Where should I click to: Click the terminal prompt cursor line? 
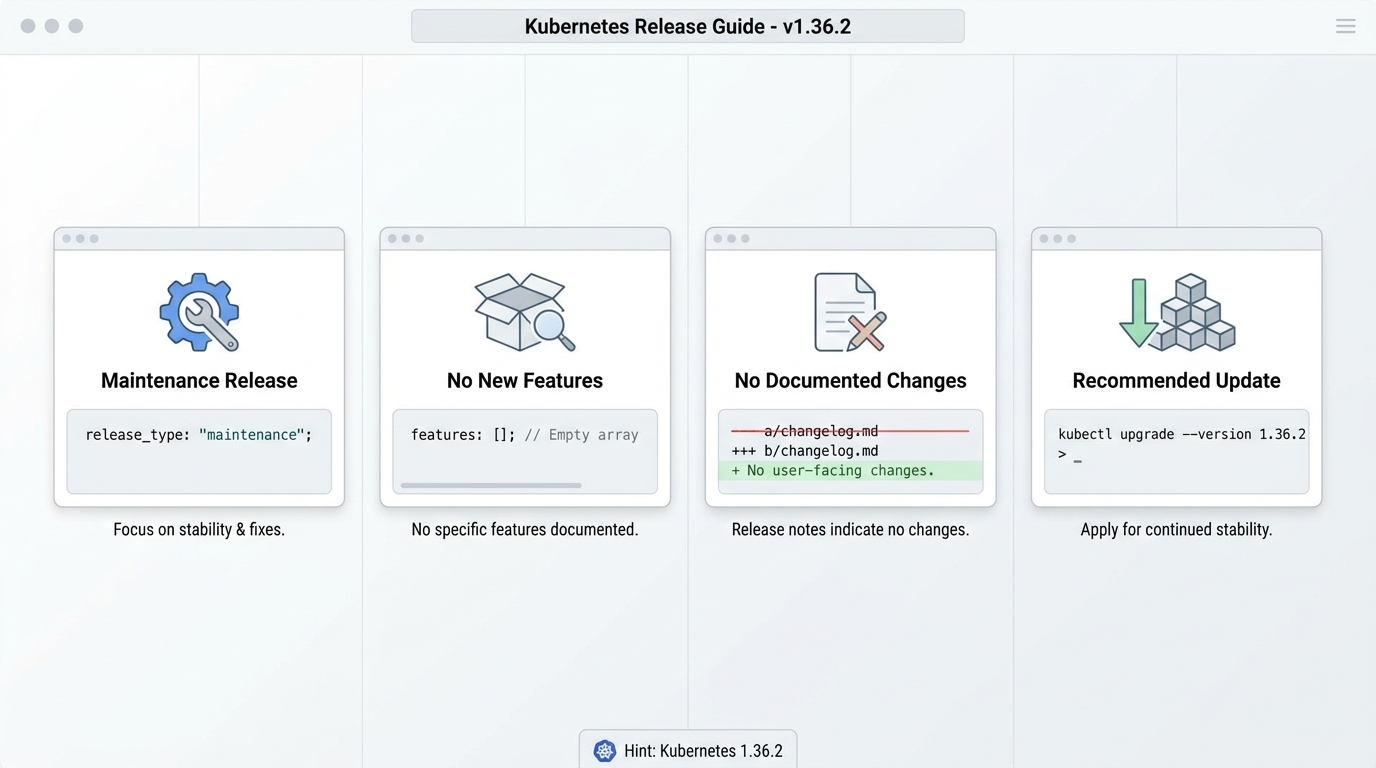click(1070, 455)
